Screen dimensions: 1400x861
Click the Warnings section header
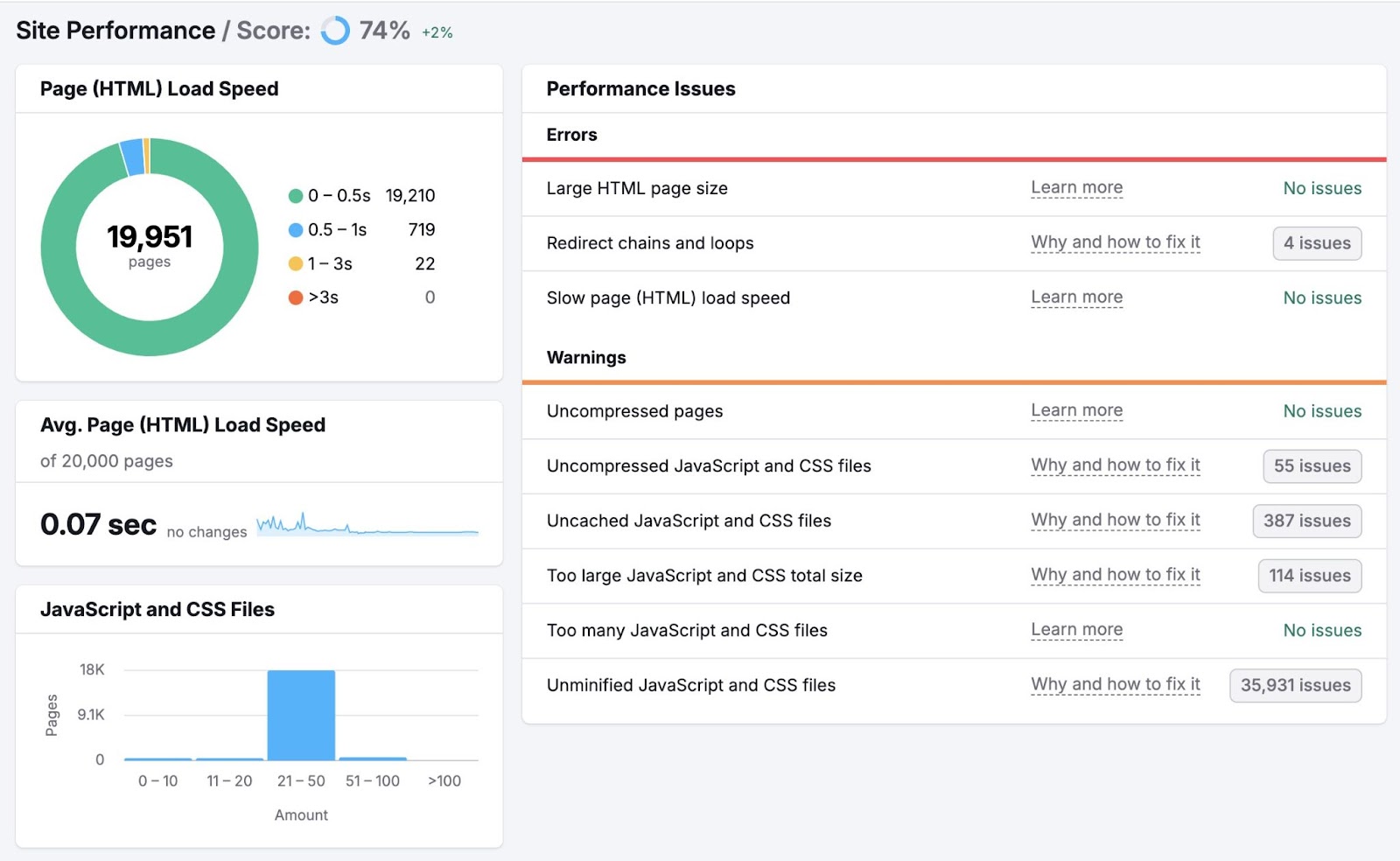point(585,357)
